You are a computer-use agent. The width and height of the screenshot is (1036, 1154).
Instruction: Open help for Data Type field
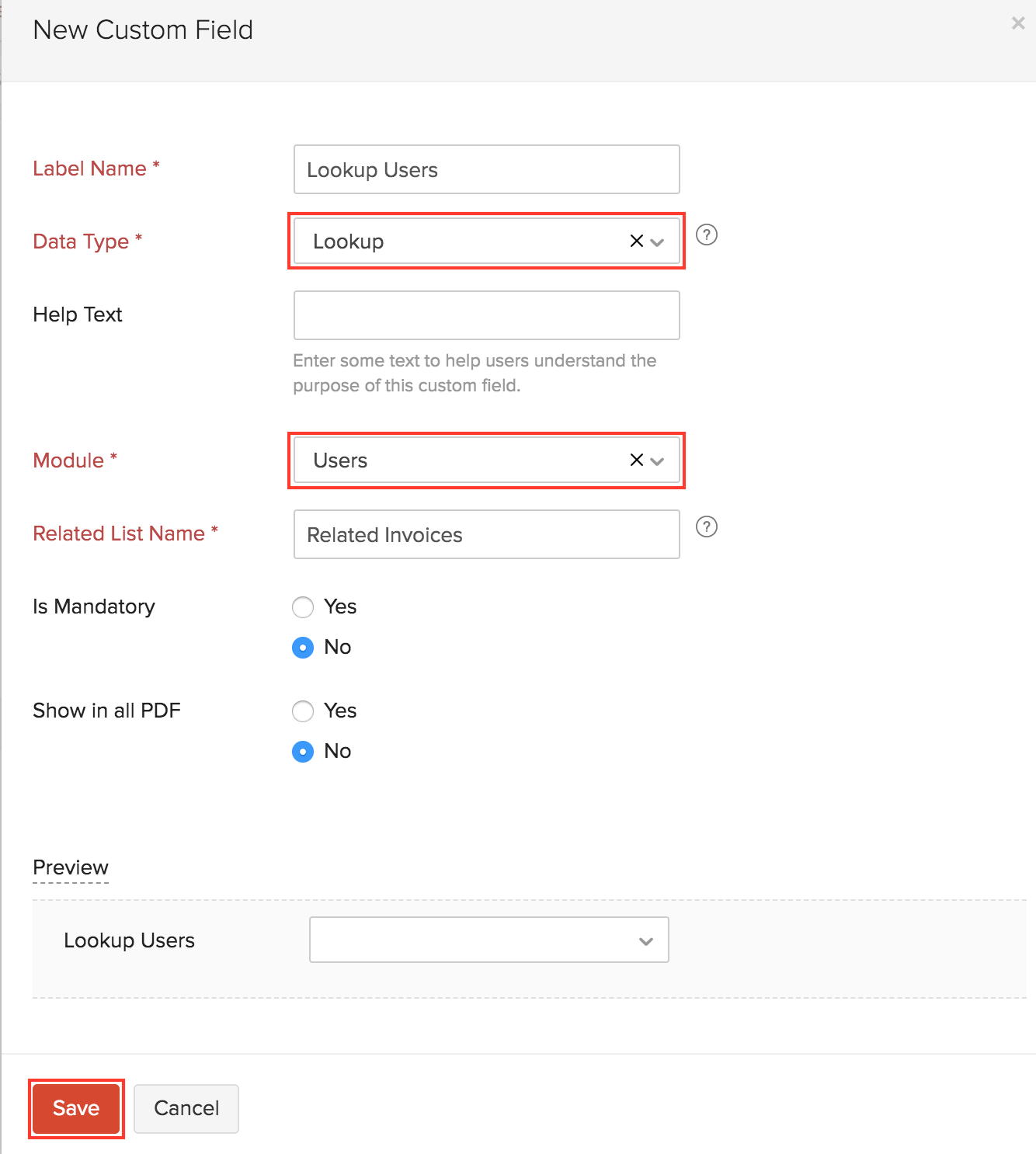click(x=707, y=235)
